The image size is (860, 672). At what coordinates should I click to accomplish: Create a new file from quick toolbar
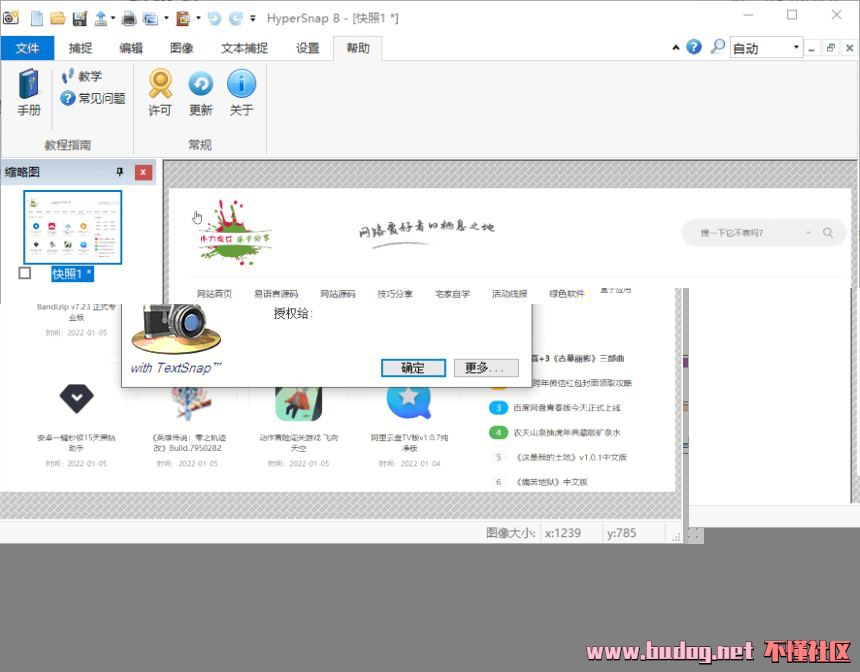pos(37,18)
